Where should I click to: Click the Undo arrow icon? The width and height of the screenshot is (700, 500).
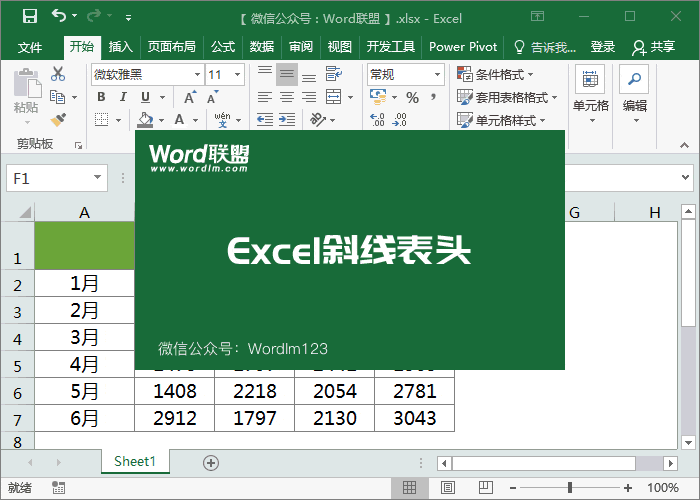pyautogui.click(x=59, y=16)
